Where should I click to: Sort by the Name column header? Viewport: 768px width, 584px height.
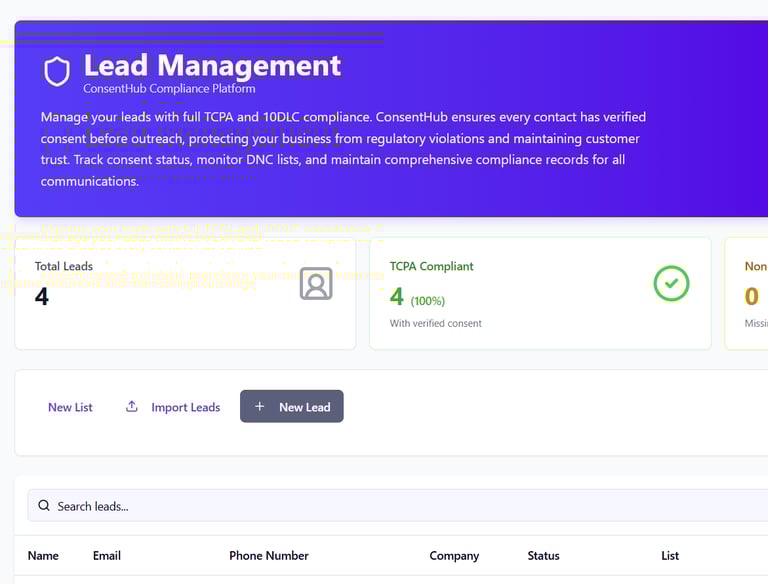coord(43,556)
